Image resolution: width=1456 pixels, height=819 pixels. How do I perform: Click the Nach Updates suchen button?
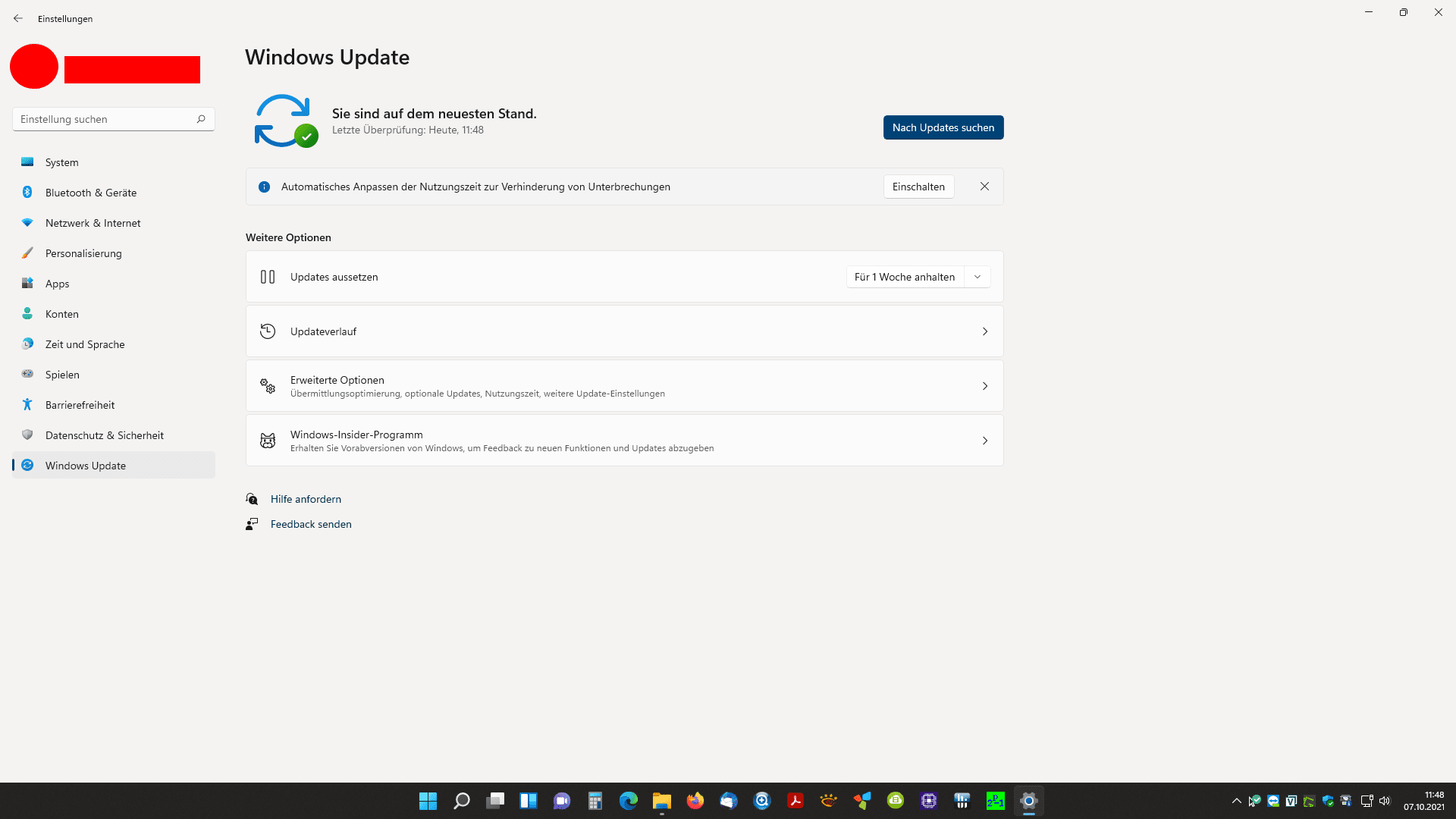pos(943,127)
